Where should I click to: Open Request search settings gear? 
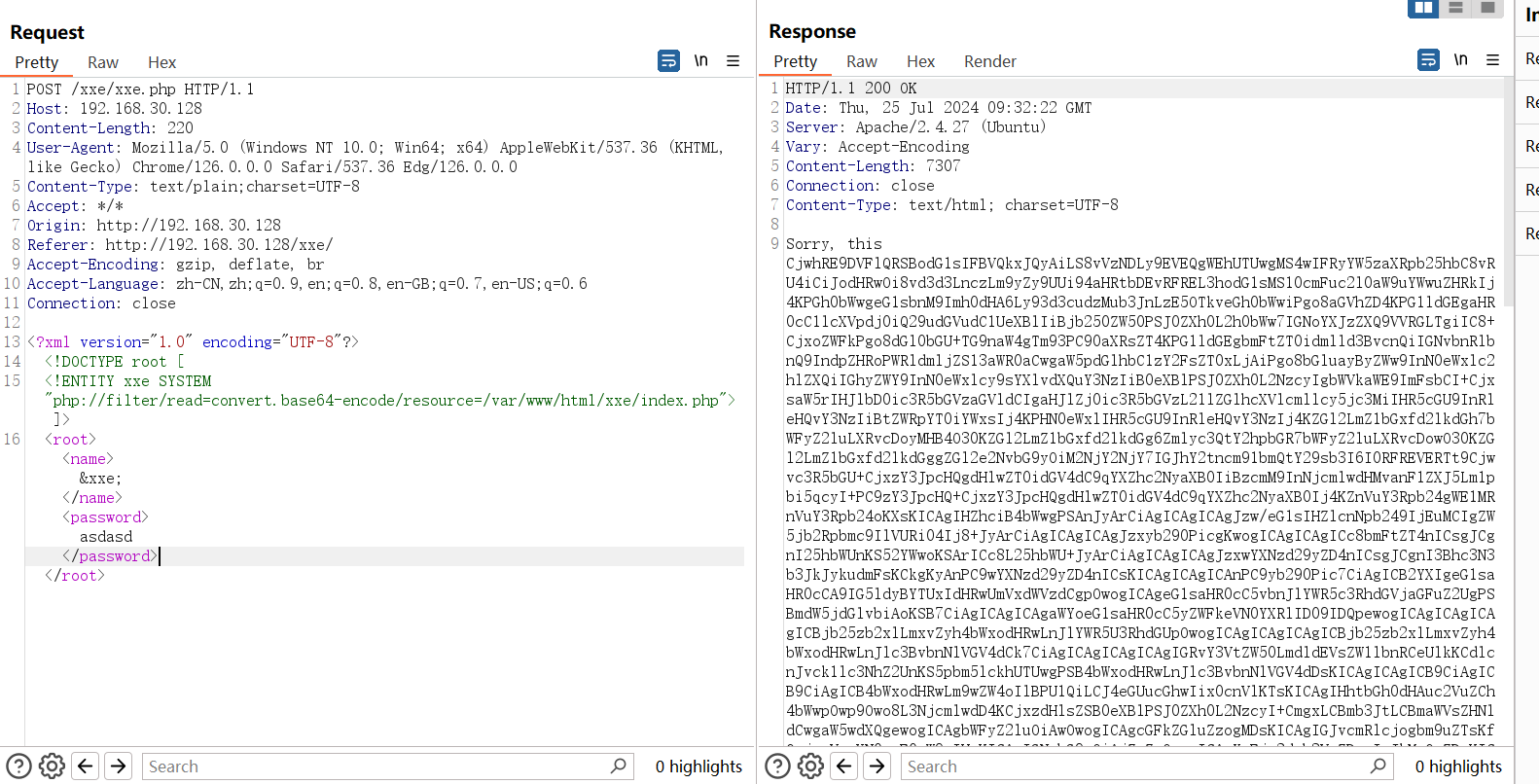click(53, 766)
